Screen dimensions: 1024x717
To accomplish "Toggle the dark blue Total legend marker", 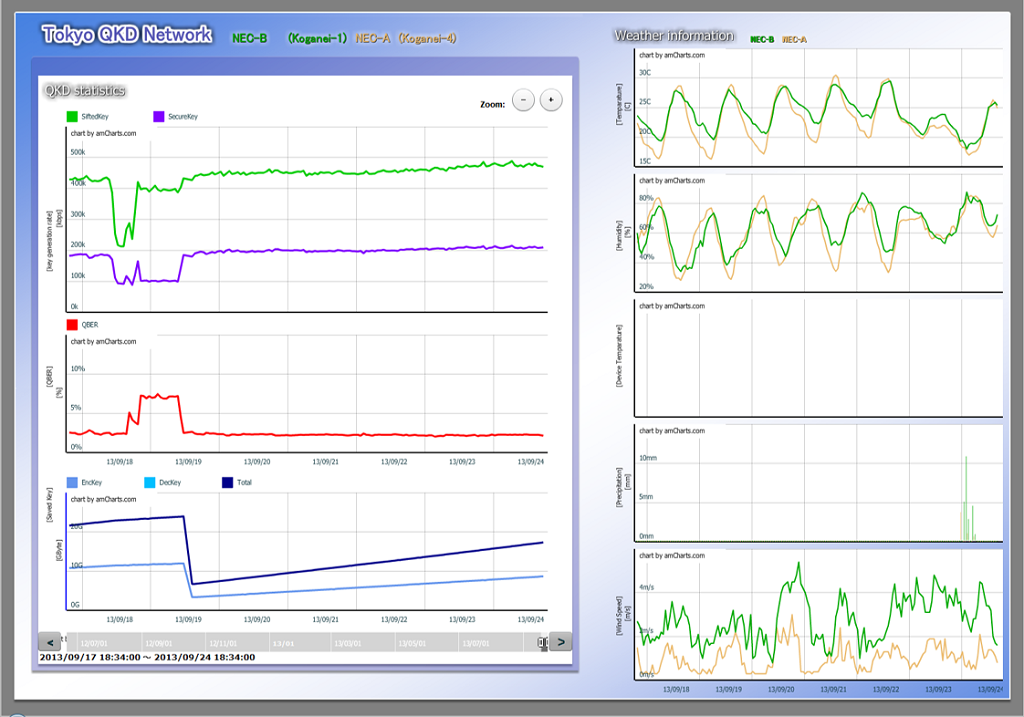I will tap(227, 483).
